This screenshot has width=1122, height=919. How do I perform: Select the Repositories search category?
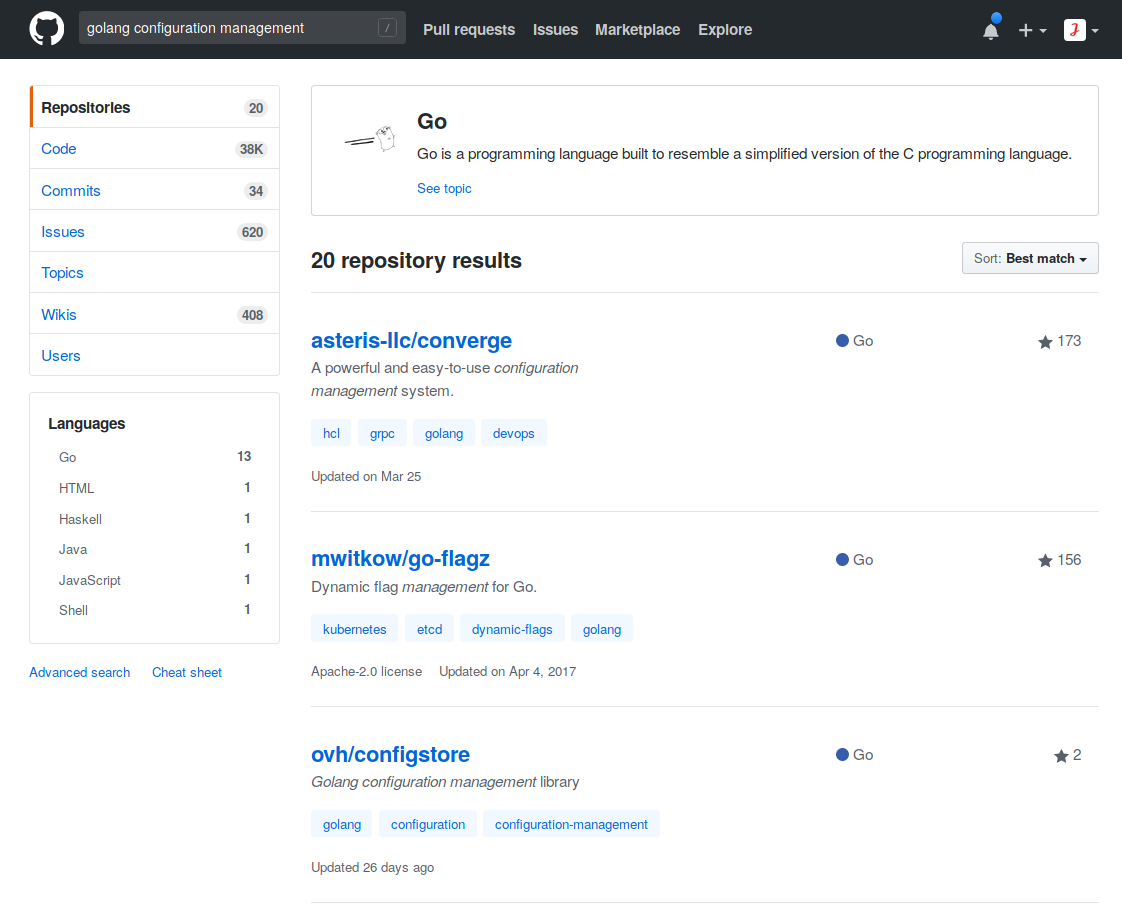[x=155, y=107]
